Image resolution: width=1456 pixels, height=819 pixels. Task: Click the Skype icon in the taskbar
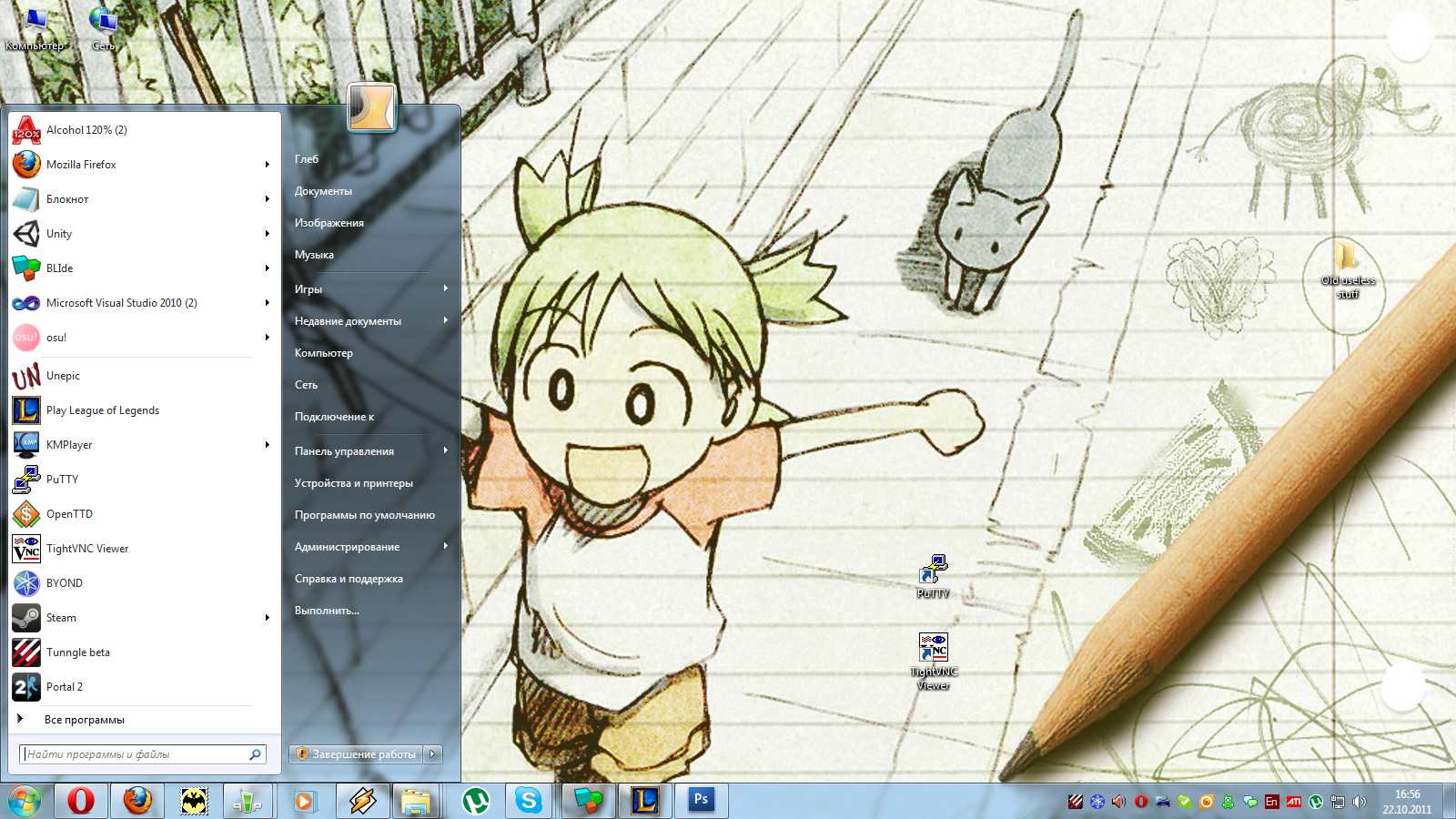click(528, 801)
